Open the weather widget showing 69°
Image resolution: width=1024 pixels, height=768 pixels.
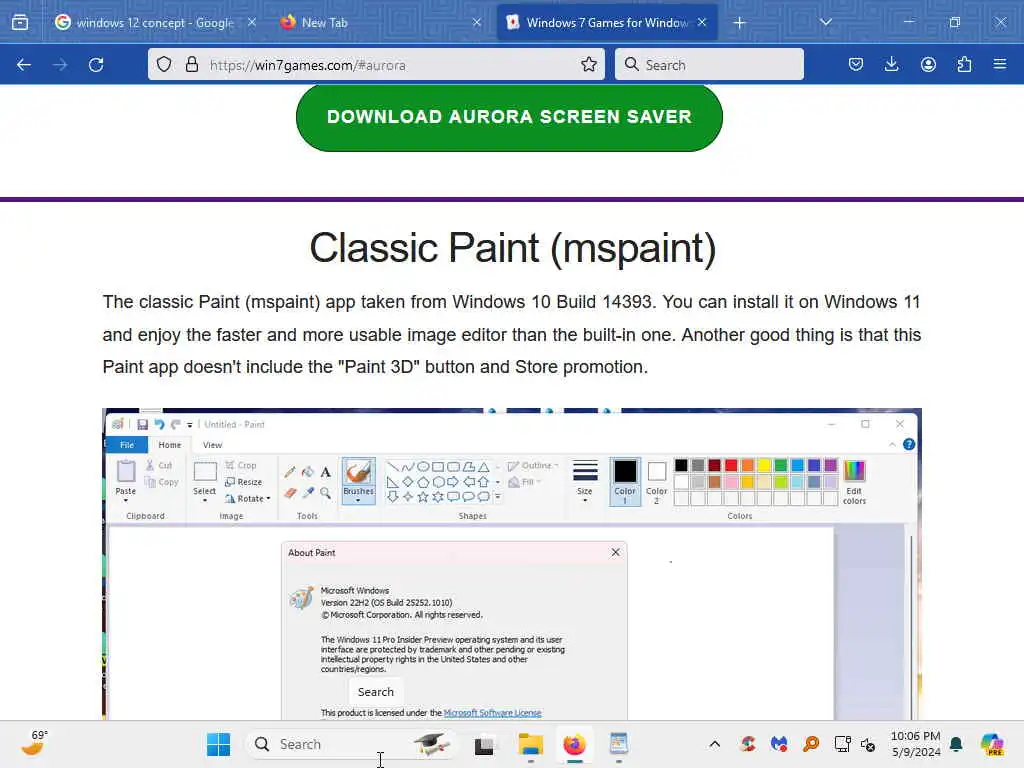pos(33,743)
